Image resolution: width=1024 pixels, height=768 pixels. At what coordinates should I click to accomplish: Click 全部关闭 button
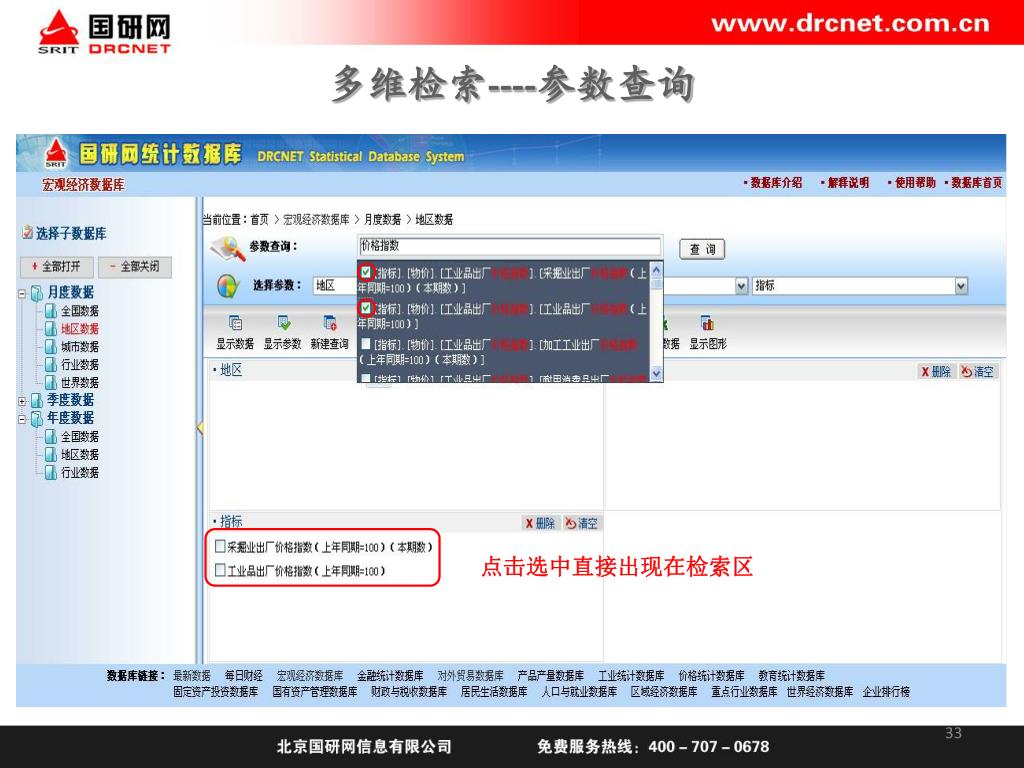pyautogui.click(x=135, y=266)
